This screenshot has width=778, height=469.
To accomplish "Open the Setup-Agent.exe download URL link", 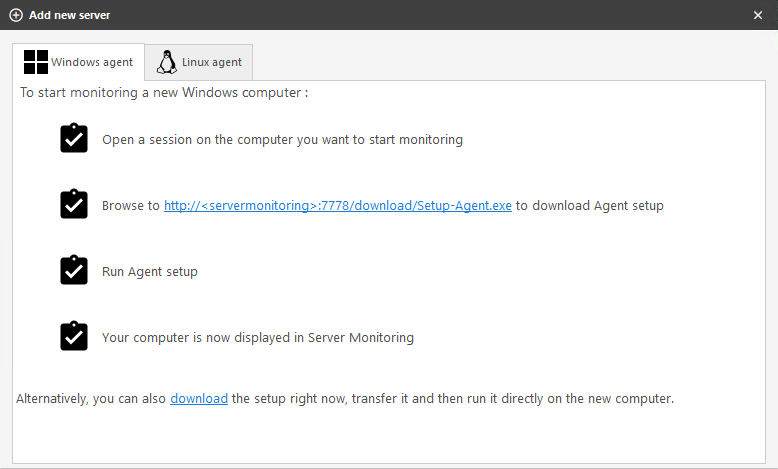I will click(338, 205).
